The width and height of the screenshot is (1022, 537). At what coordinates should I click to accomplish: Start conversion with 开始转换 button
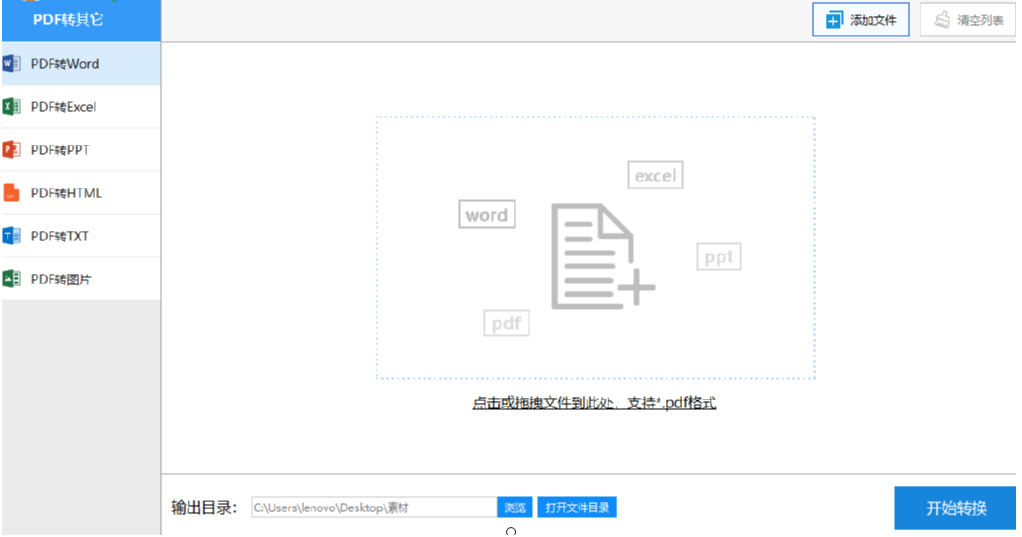(955, 508)
